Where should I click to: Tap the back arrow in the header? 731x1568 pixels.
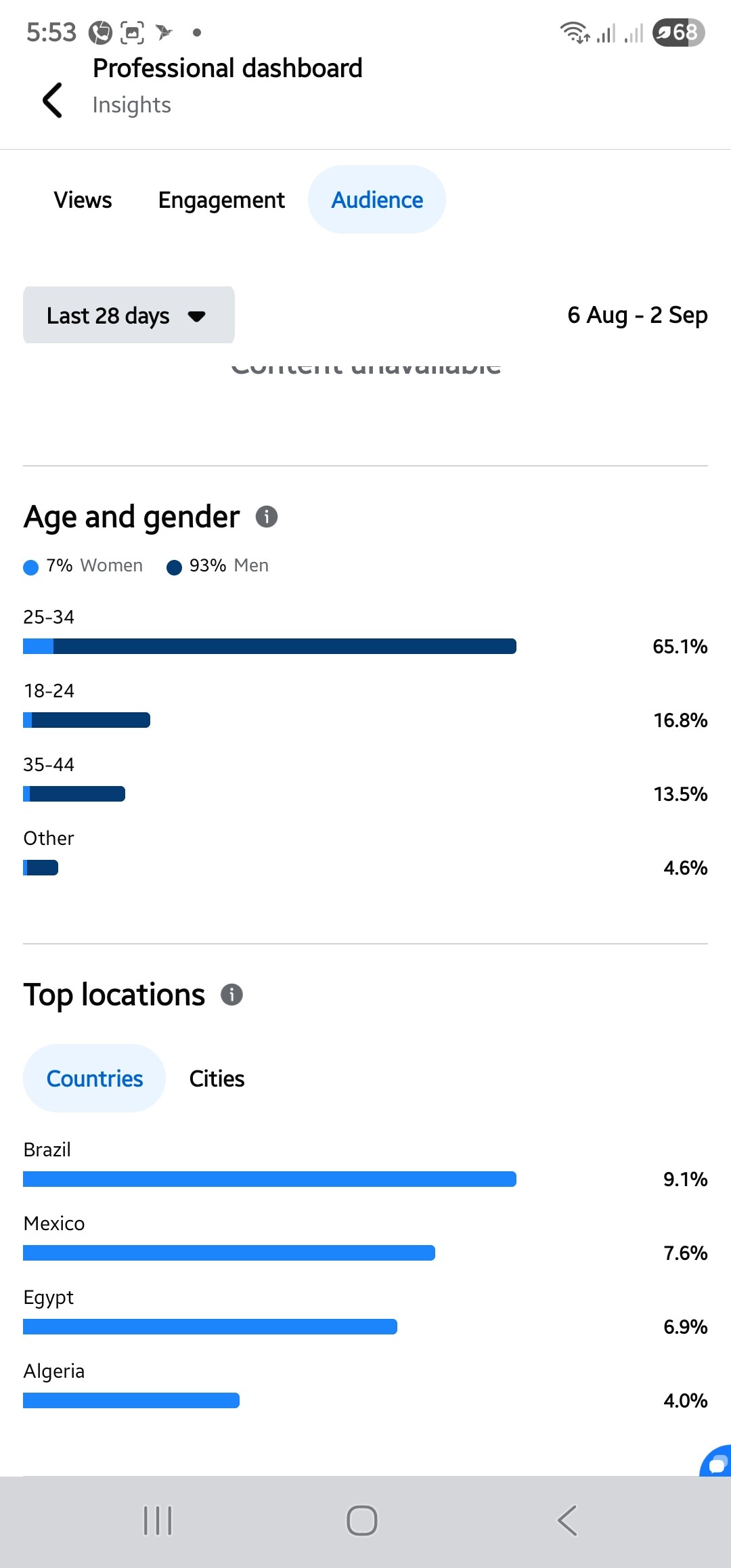pos(52,100)
